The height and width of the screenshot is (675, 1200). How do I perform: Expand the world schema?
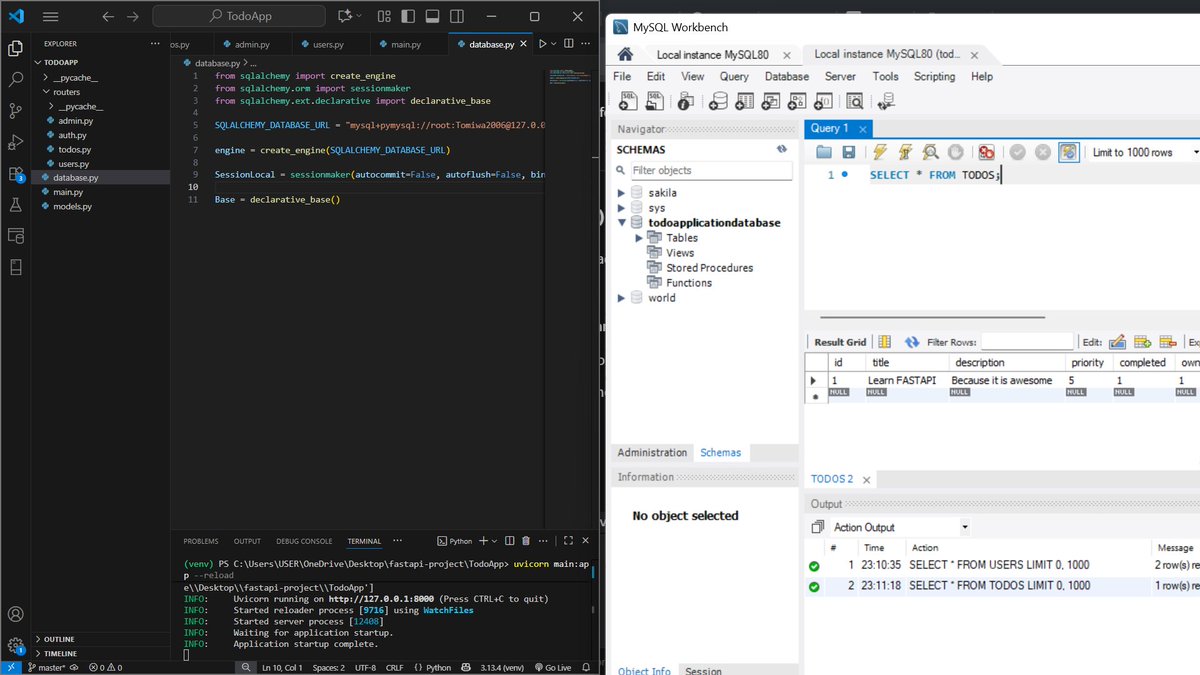(622, 298)
